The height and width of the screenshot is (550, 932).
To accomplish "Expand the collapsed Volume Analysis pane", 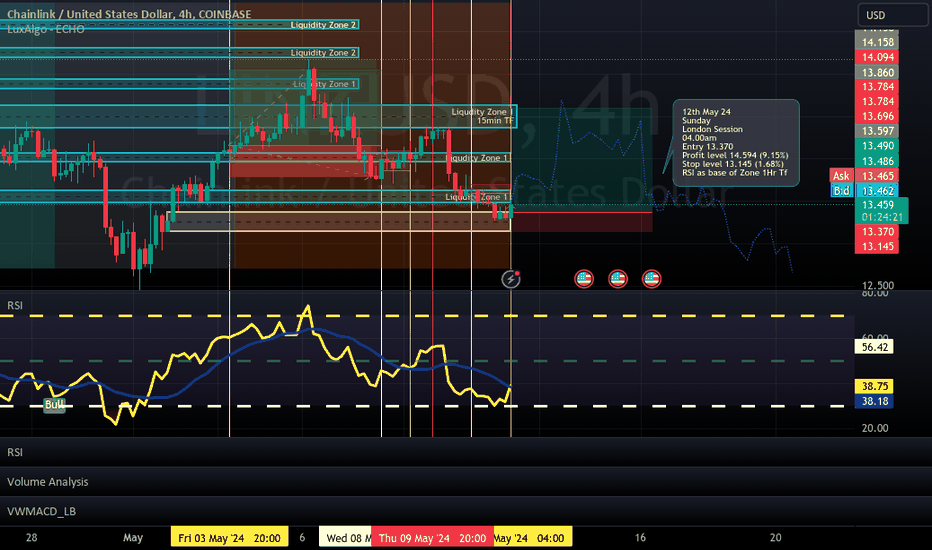I will (48, 482).
